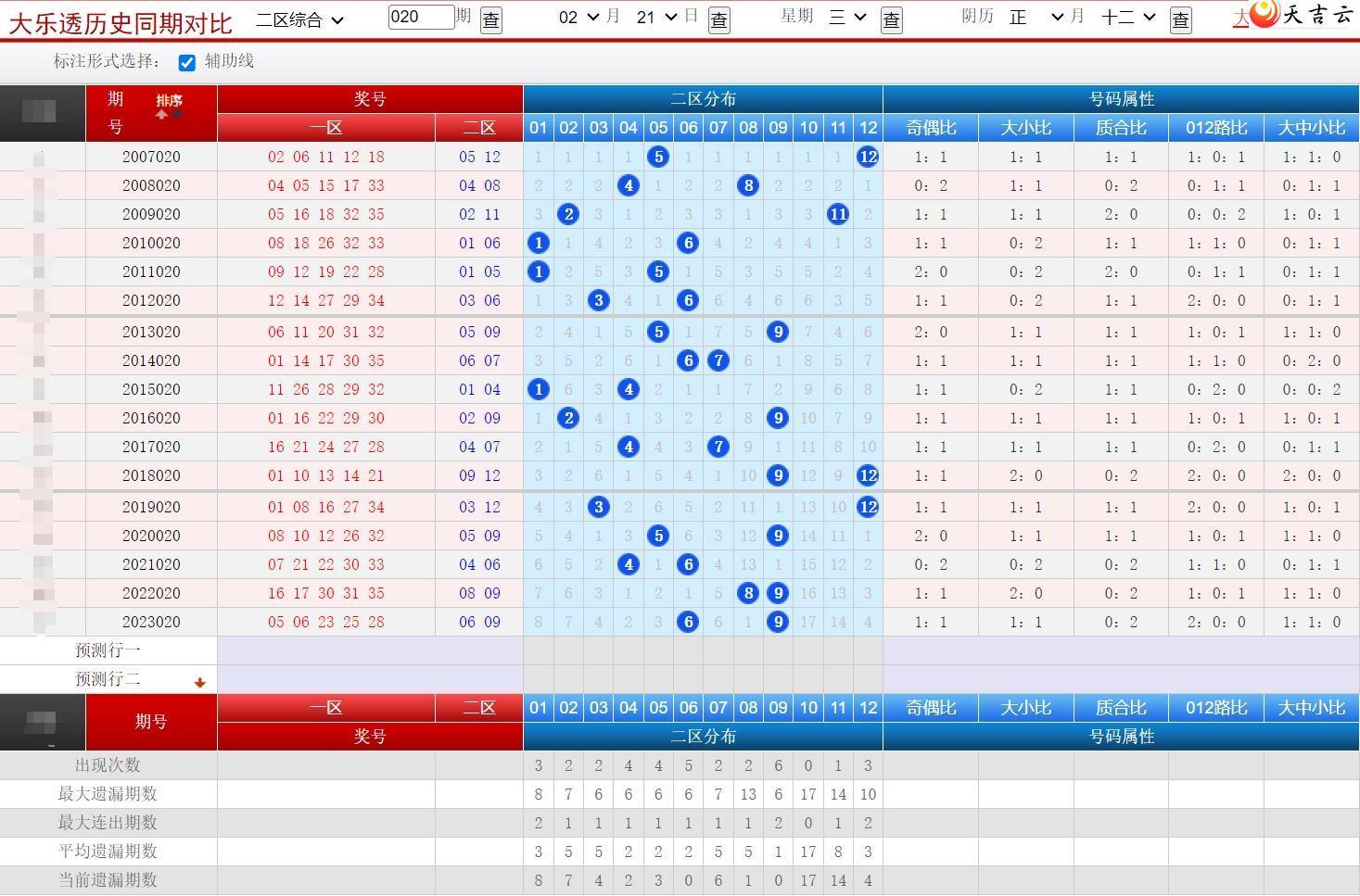The width and height of the screenshot is (1360, 896).
Task: Toggle the 辅助线 checkbox
Action: [187, 62]
